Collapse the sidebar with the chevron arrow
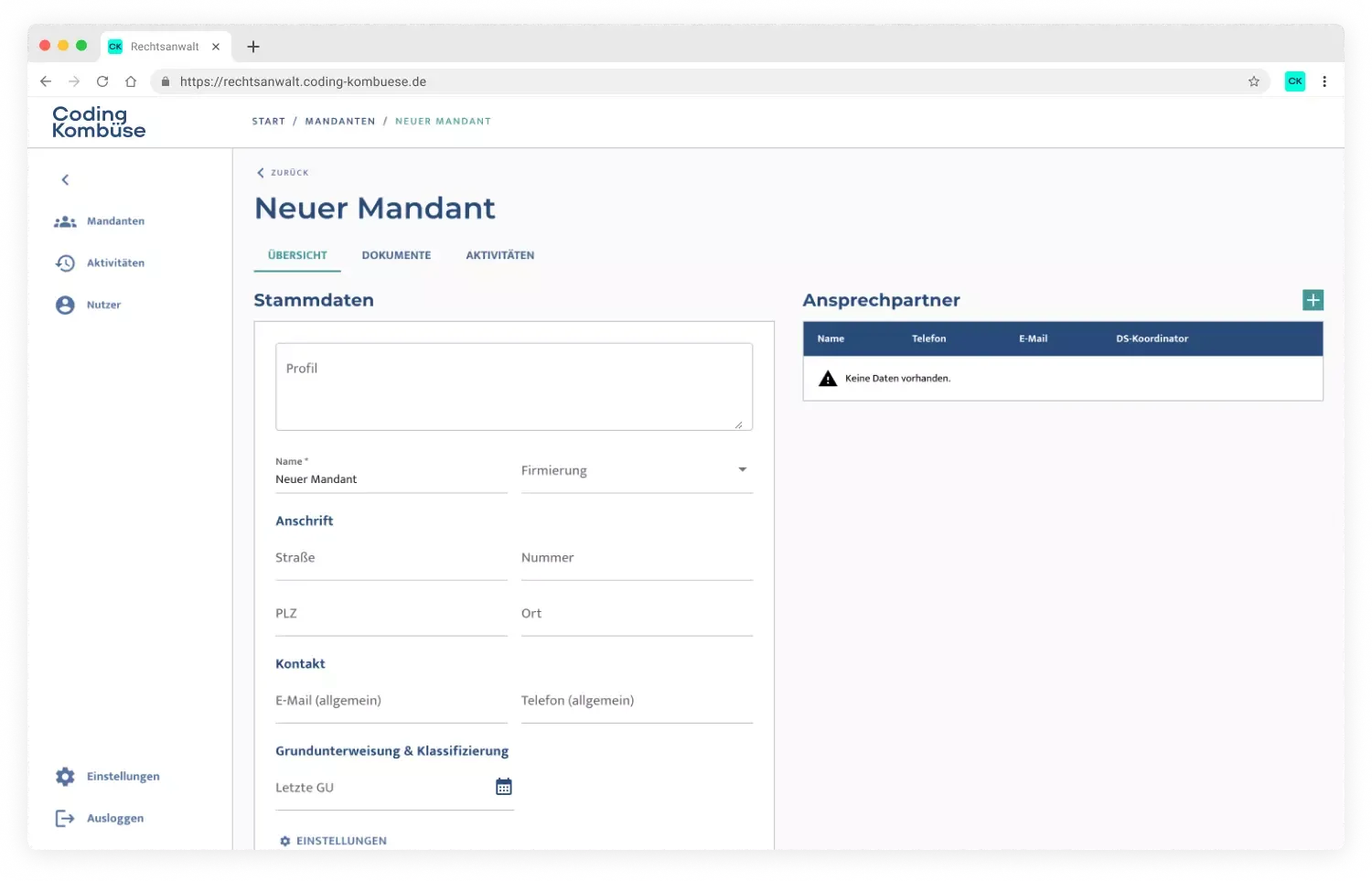Viewport: 1372px width, 881px height. tap(65, 180)
